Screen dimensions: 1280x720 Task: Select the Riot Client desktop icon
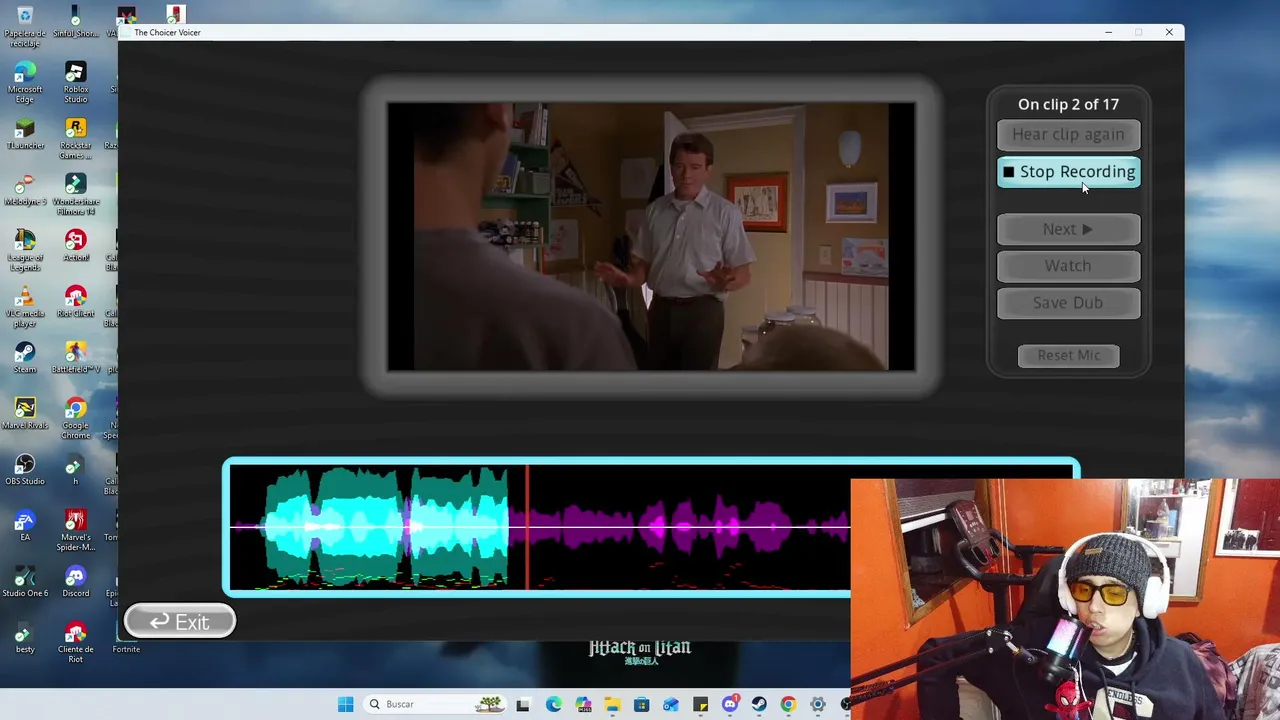coord(75,302)
